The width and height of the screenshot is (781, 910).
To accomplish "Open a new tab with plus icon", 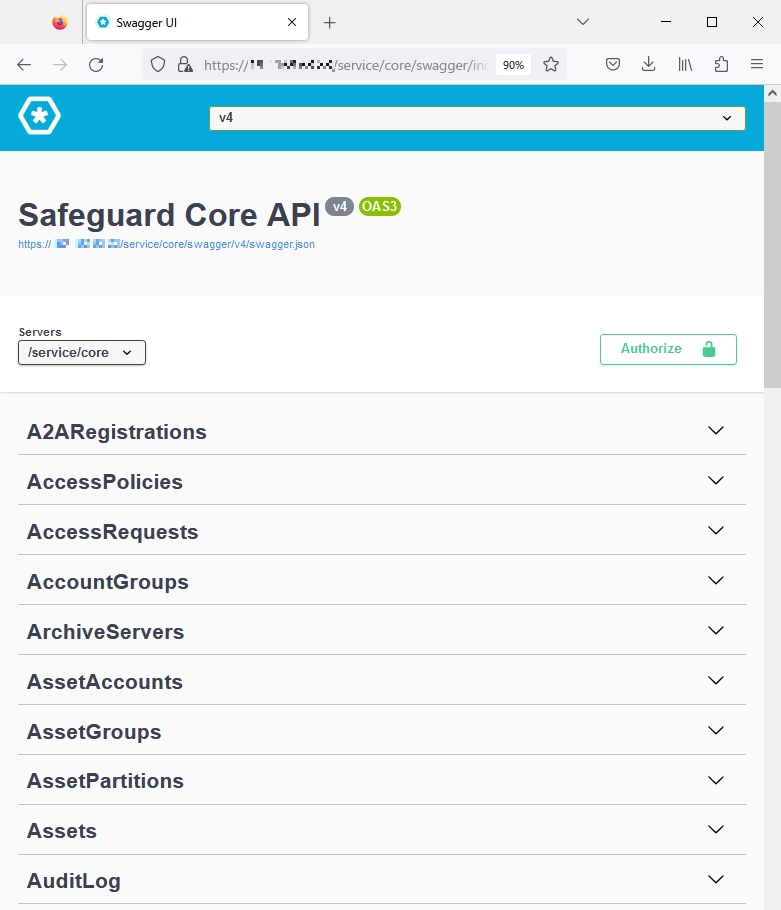I will [330, 23].
